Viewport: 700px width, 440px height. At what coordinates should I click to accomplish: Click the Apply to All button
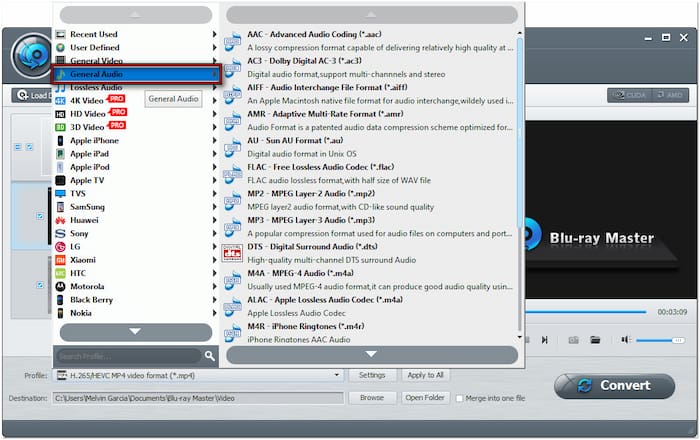(x=425, y=375)
